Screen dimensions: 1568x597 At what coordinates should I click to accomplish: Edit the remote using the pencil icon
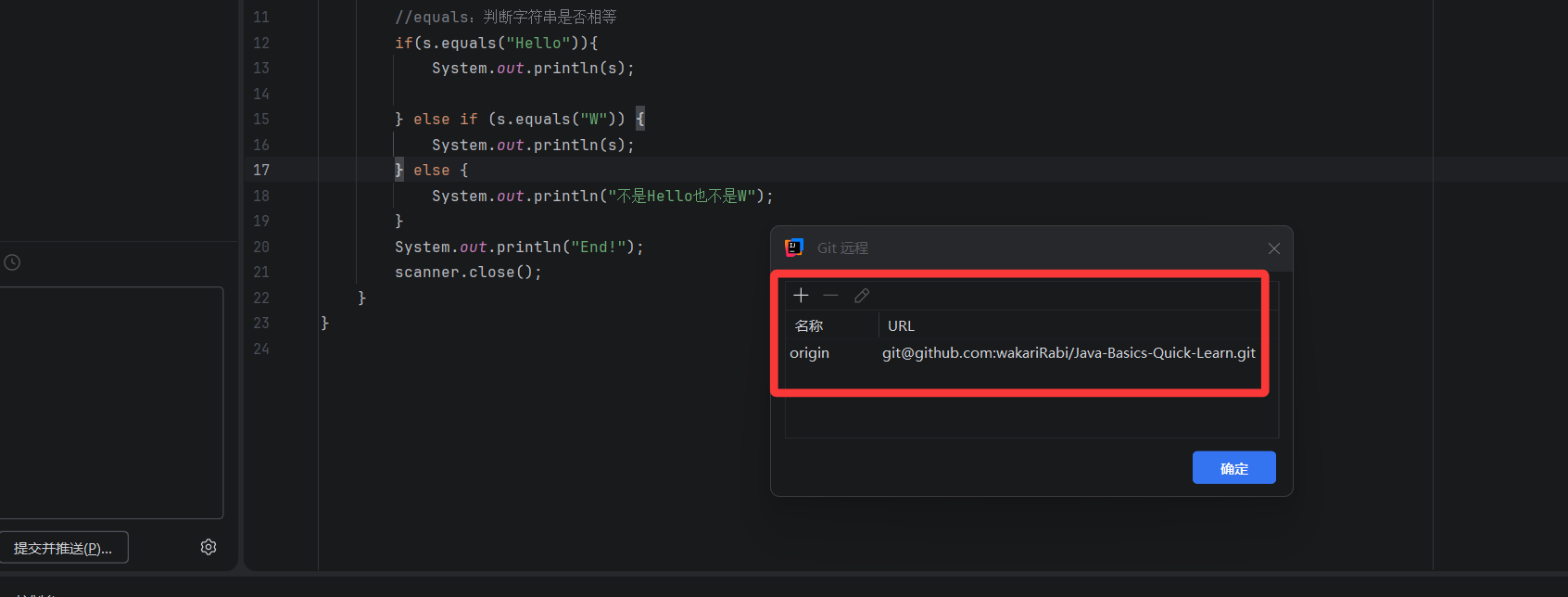(x=862, y=296)
